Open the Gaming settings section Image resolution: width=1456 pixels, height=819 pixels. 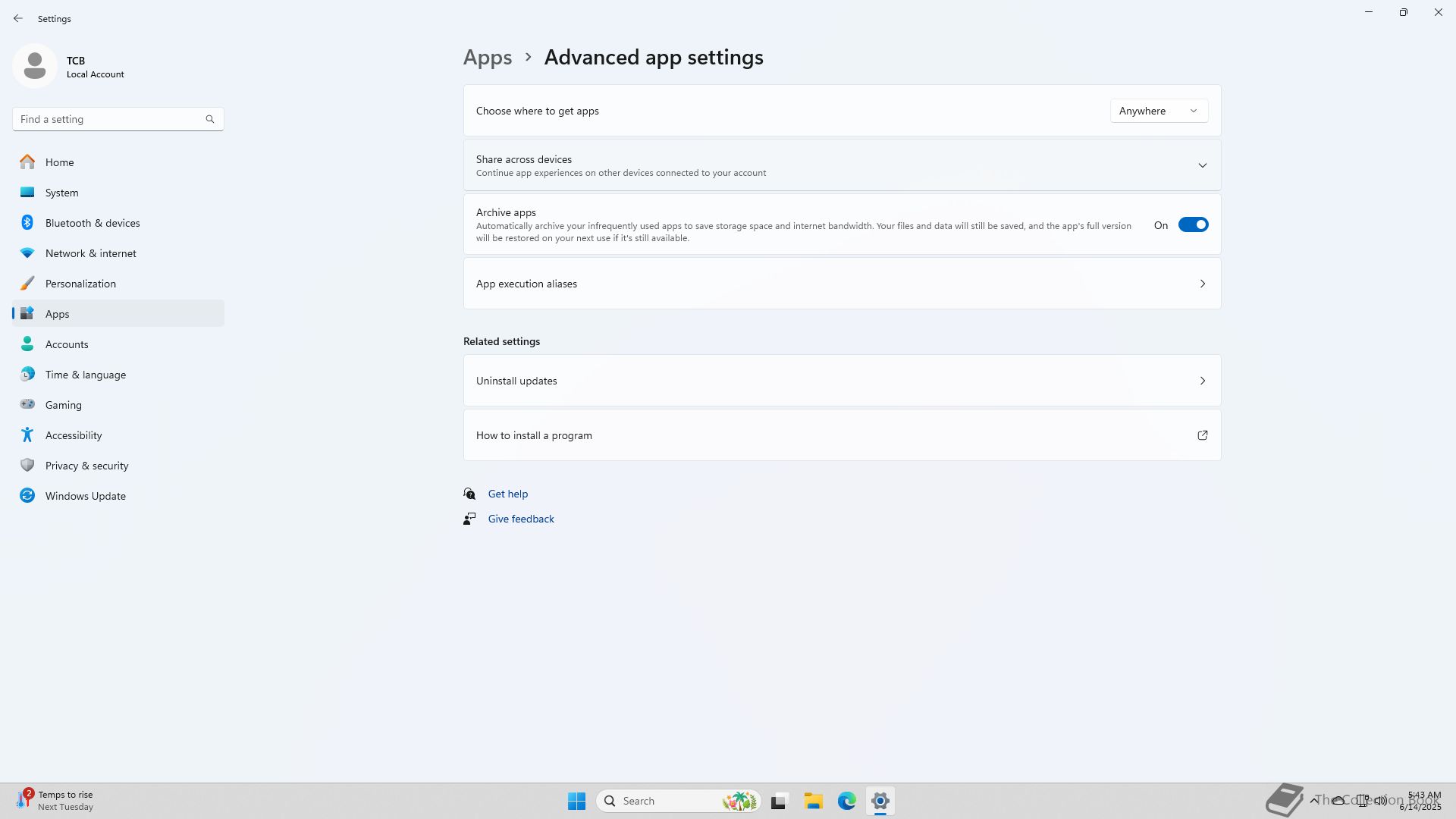pyautogui.click(x=63, y=405)
